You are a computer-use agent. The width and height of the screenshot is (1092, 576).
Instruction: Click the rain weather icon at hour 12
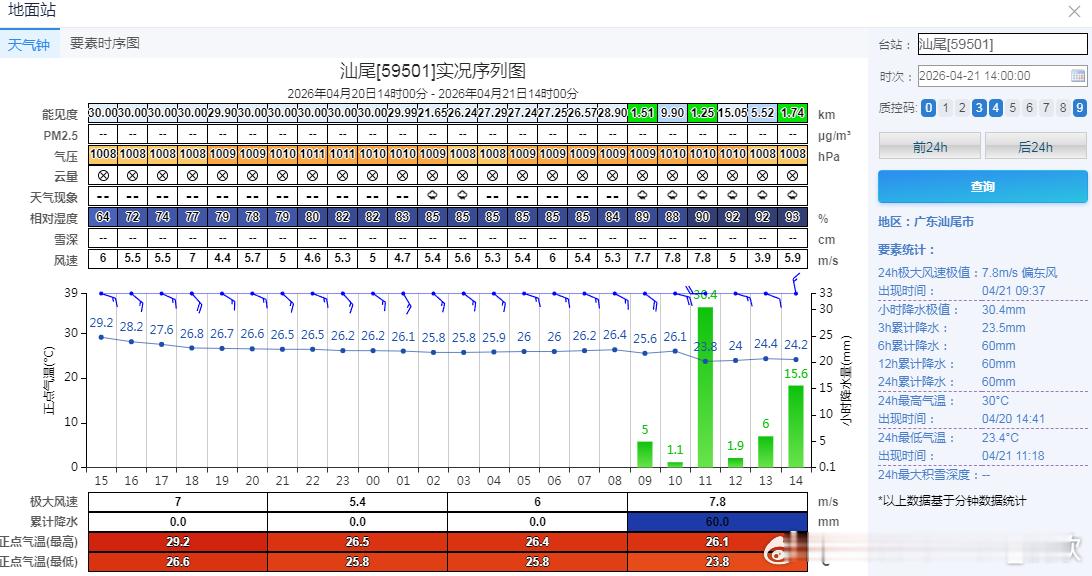732,196
